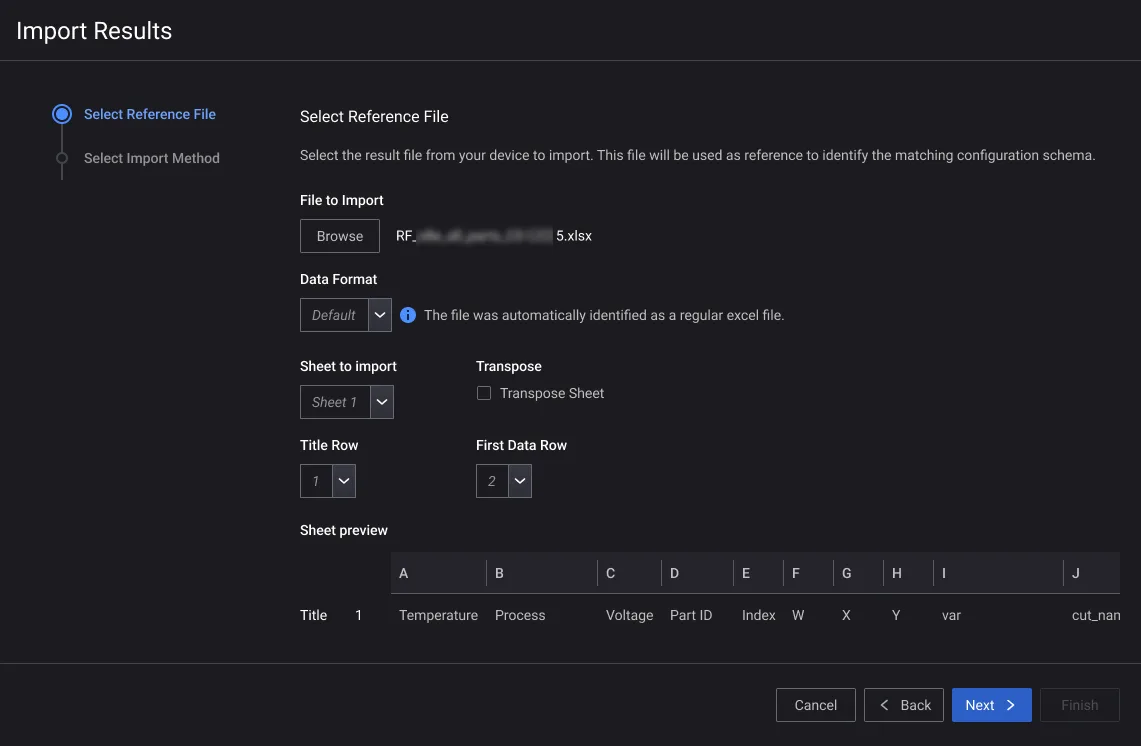
Task: Click the Cancel button
Action: [x=816, y=705]
